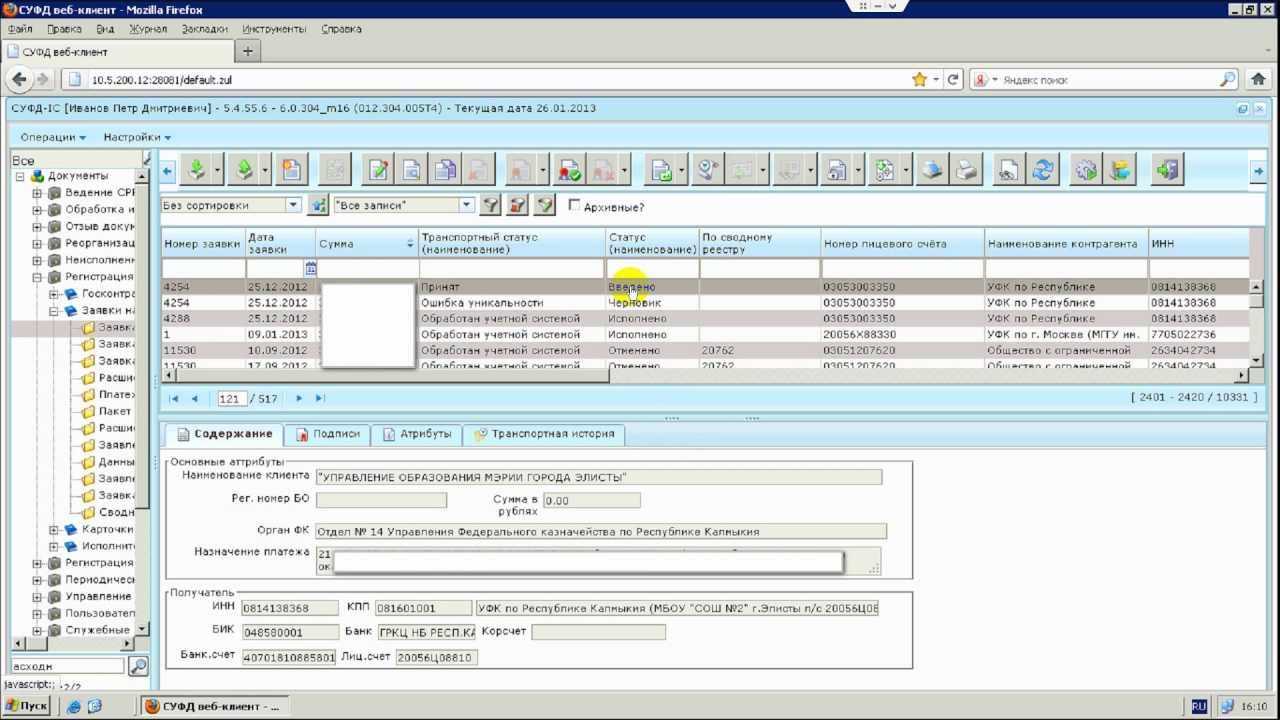Click the Сумма column header
The height and width of the screenshot is (720, 1280).
(x=367, y=244)
